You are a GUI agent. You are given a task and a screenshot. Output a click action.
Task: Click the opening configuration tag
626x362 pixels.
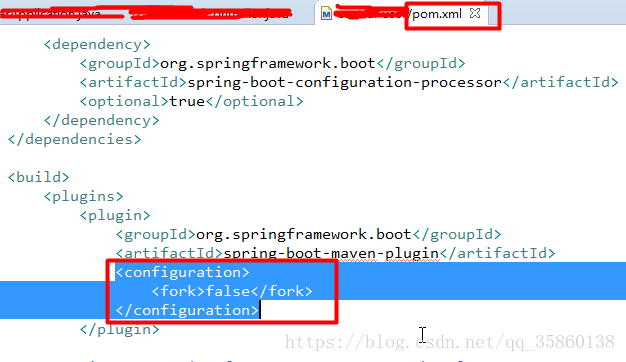(182, 273)
